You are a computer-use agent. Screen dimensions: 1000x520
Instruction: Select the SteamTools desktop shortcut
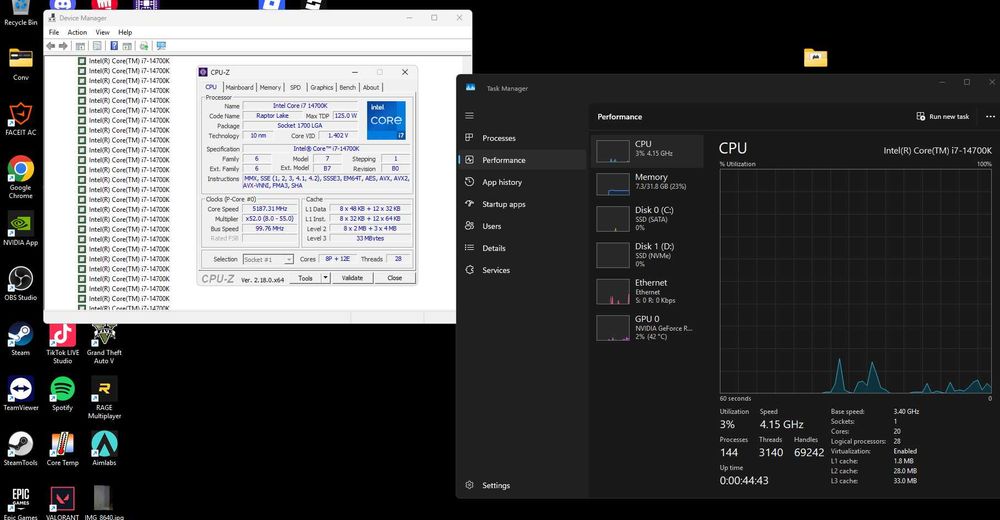[20, 449]
